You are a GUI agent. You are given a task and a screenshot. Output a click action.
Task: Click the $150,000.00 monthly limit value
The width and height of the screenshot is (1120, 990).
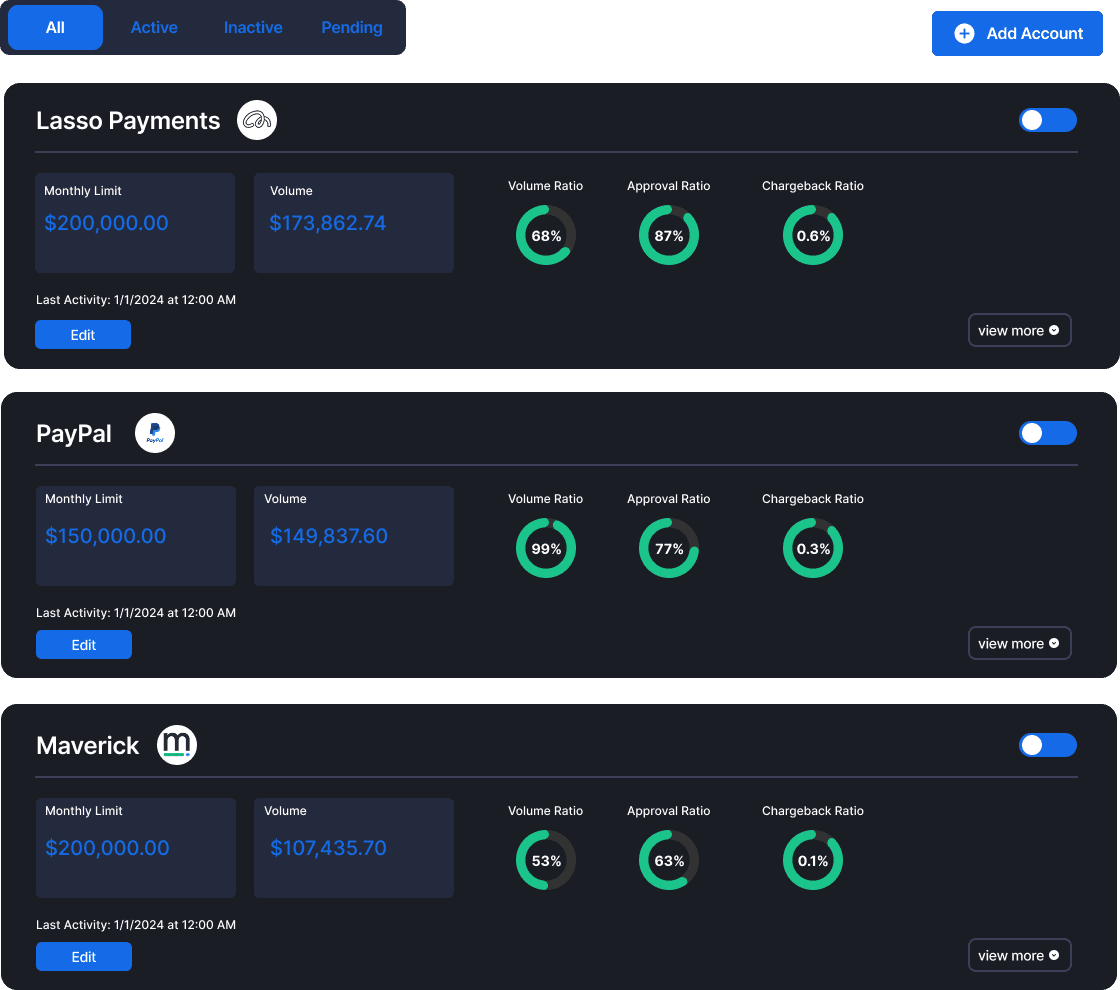[106, 536]
